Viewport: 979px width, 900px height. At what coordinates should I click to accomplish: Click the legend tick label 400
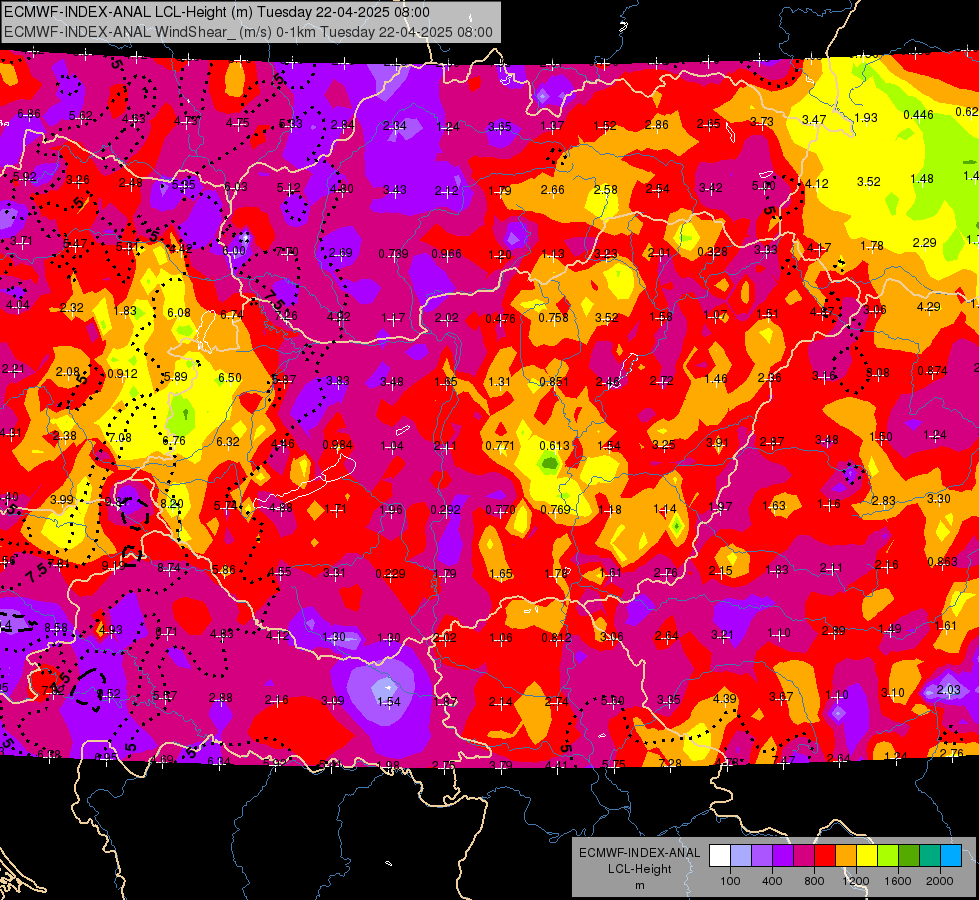(x=772, y=881)
